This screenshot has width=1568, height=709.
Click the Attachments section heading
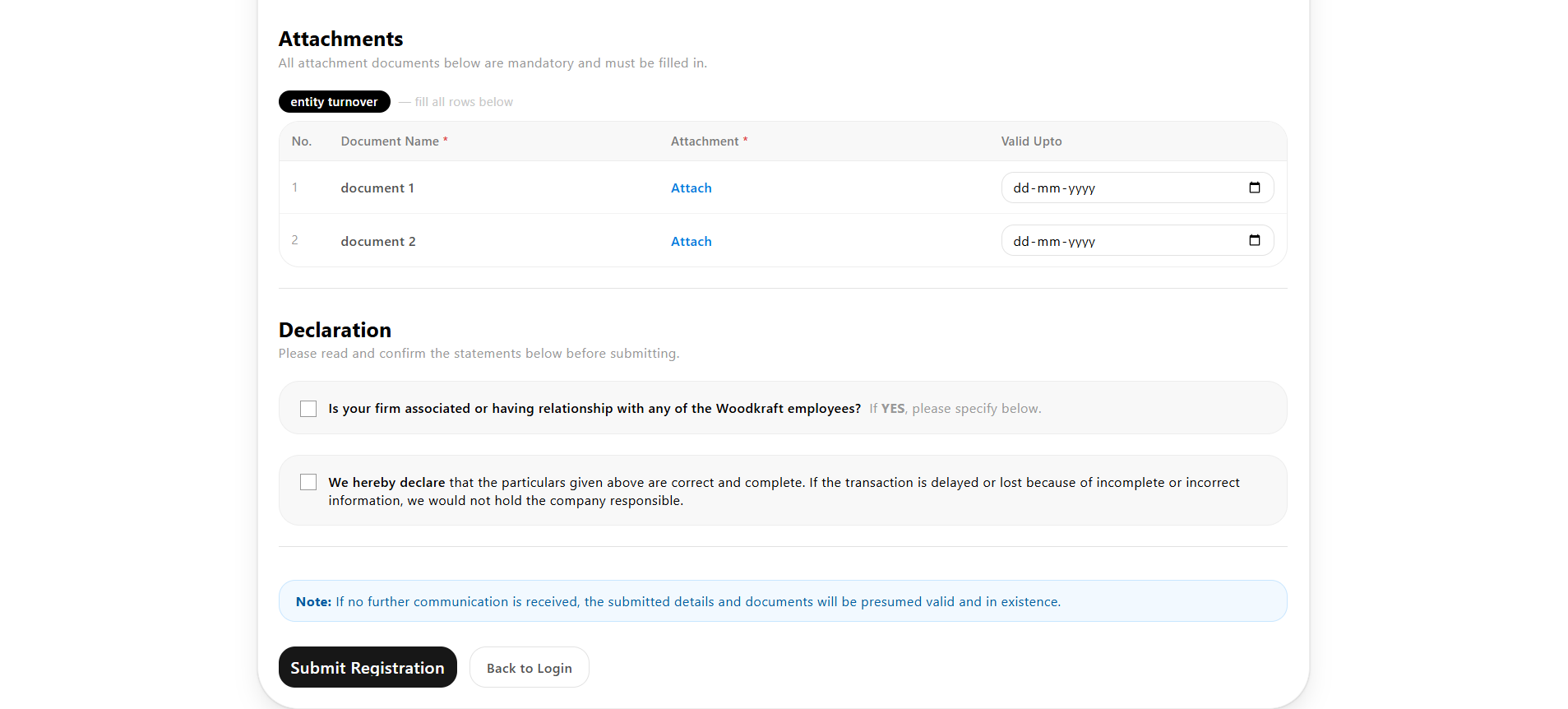340,39
